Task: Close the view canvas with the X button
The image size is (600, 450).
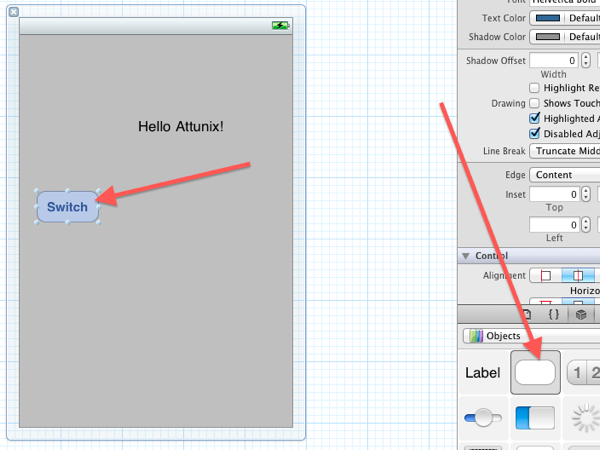Action: [13, 12]
